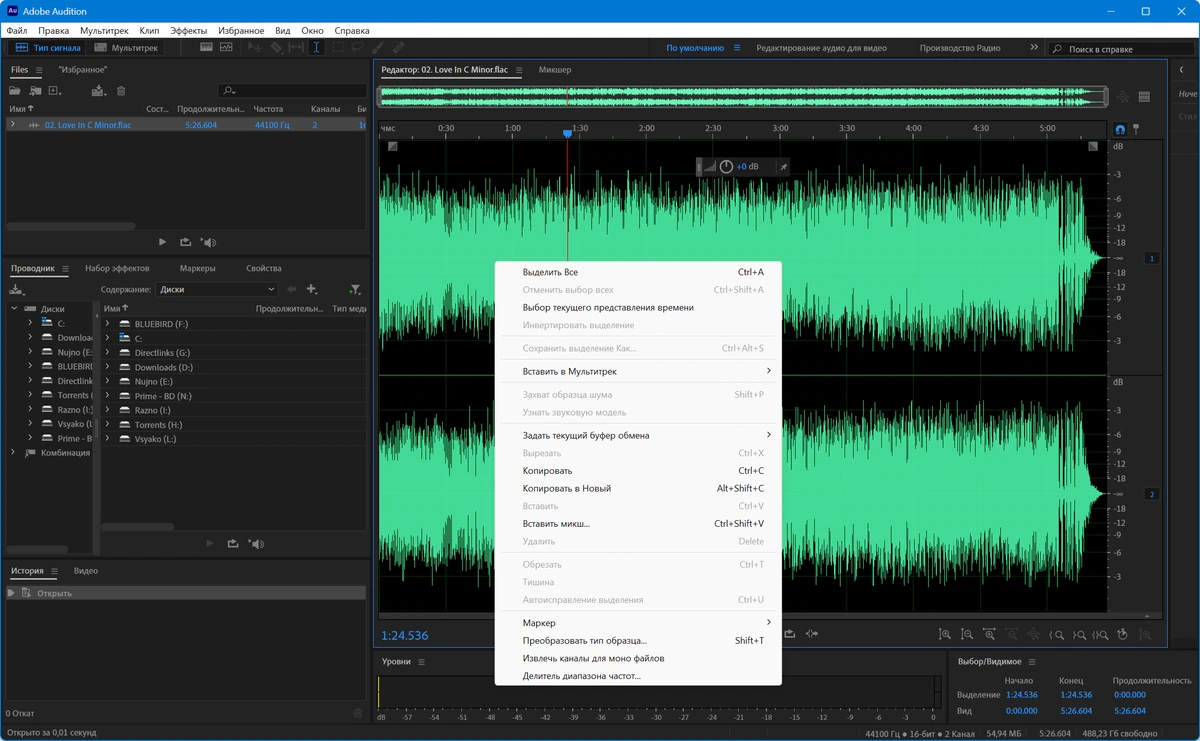Click the play button in Files panel preview
The image size is (1200, 741).
[x=163, y=242]
